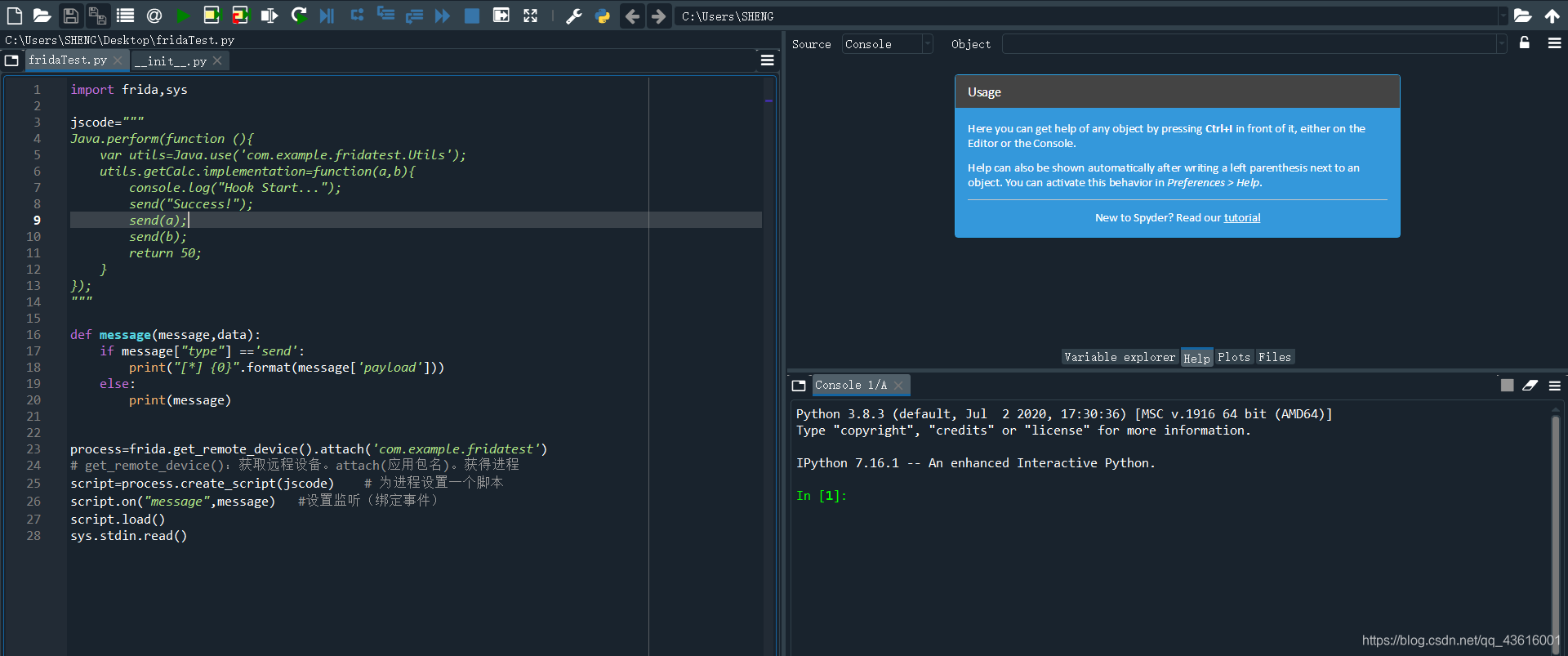
Task: Click the debug step-into icon
Action: [385, 16]
